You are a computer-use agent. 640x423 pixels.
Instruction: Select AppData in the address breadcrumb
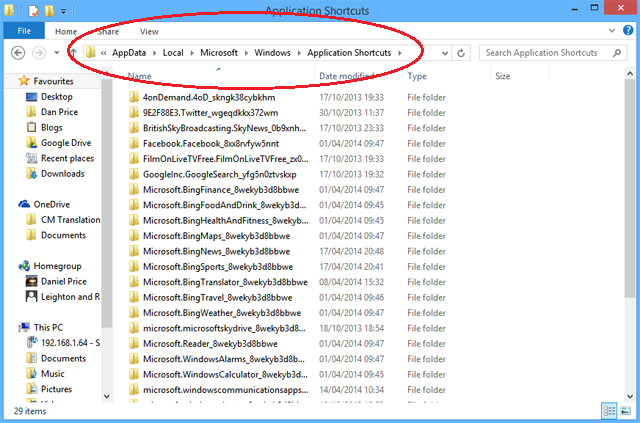[129, 53]
